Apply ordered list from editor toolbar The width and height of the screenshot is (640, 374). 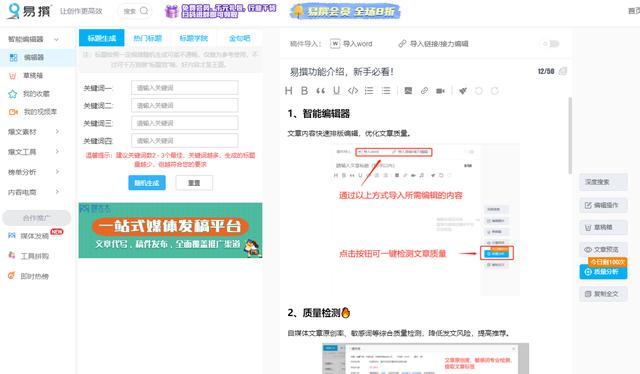tap(369, 91)
